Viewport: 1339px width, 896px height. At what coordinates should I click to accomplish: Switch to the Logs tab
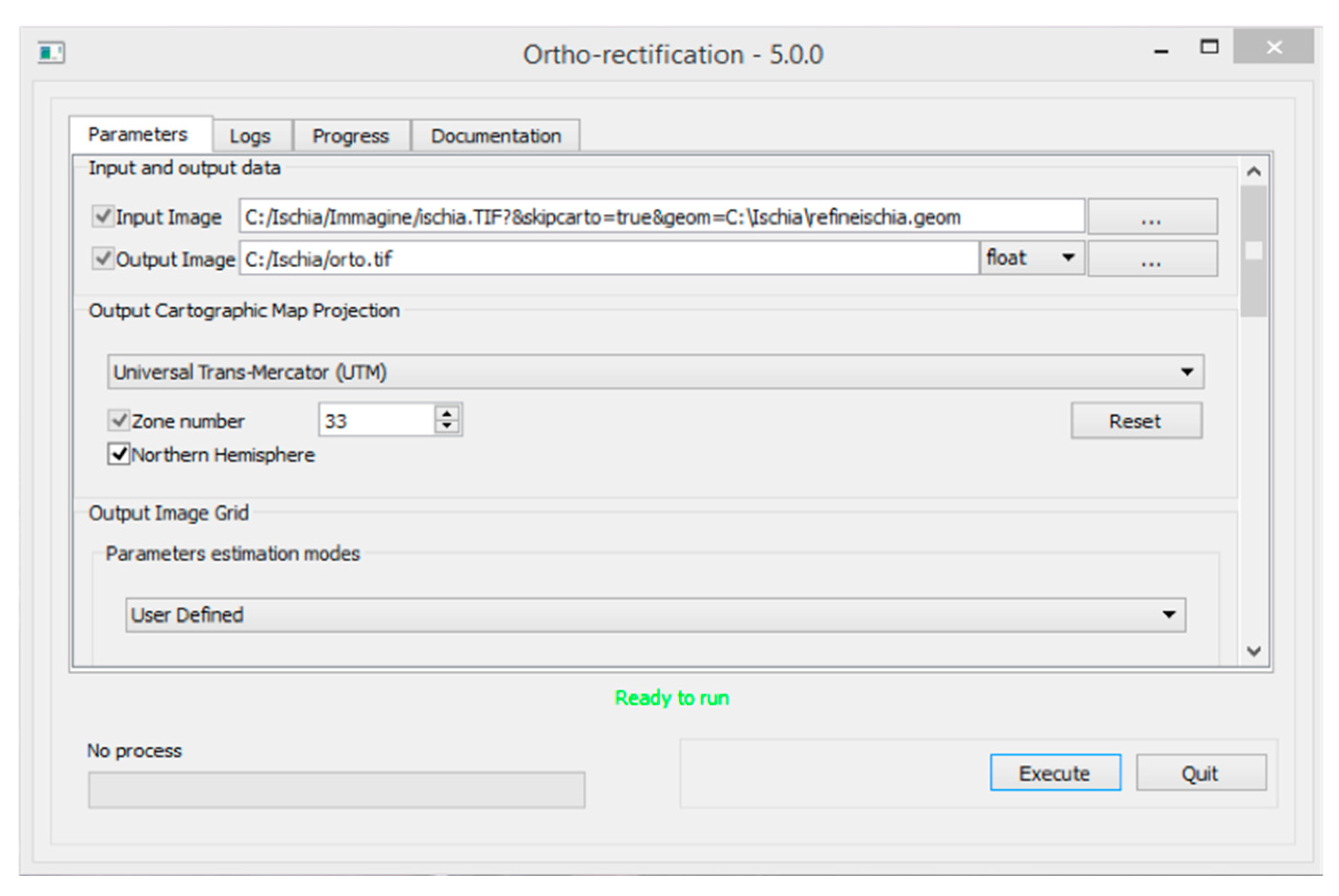pos(250,136)
